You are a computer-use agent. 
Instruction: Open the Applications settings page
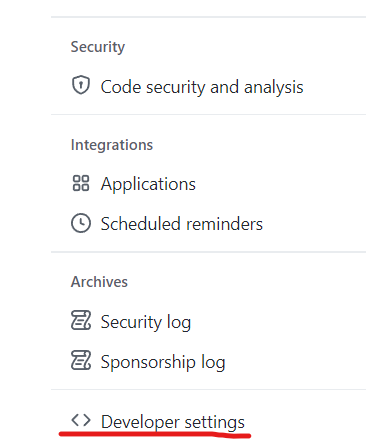click(148, 184)
